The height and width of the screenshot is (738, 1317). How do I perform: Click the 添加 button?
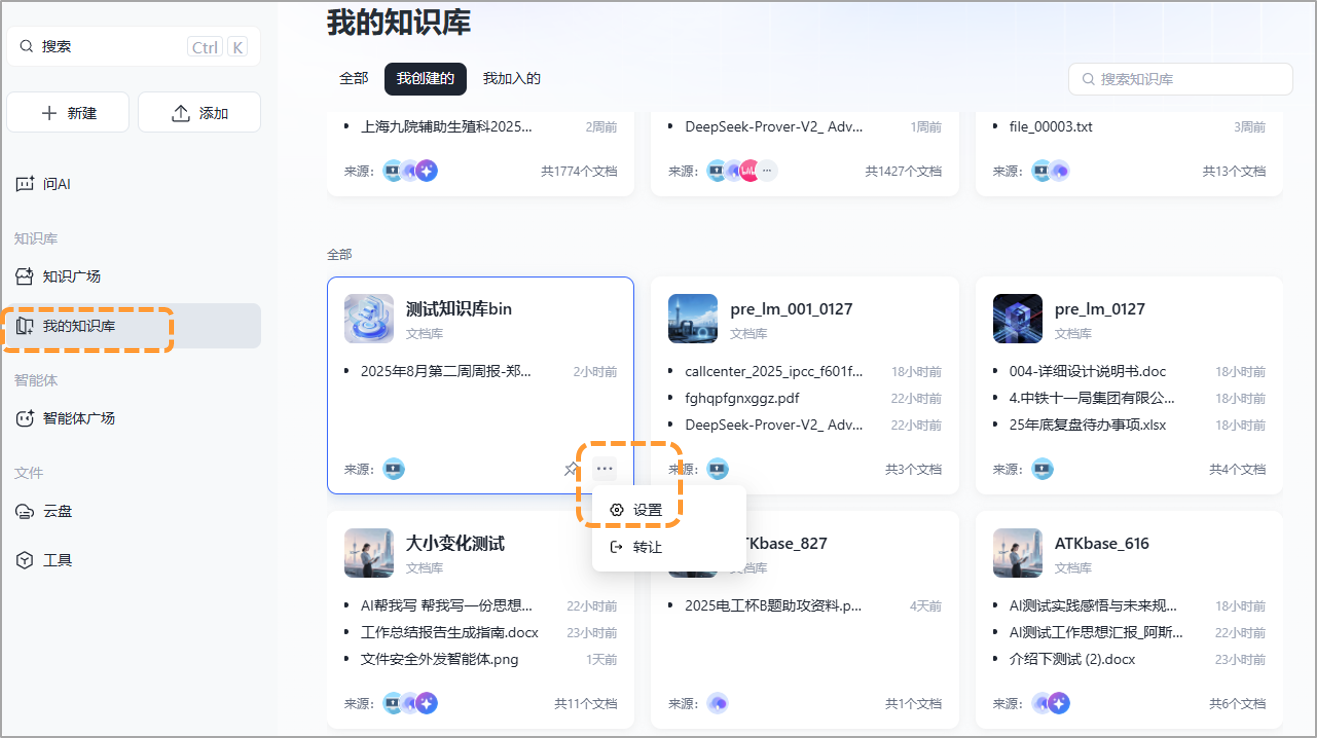tap(199, 112)
